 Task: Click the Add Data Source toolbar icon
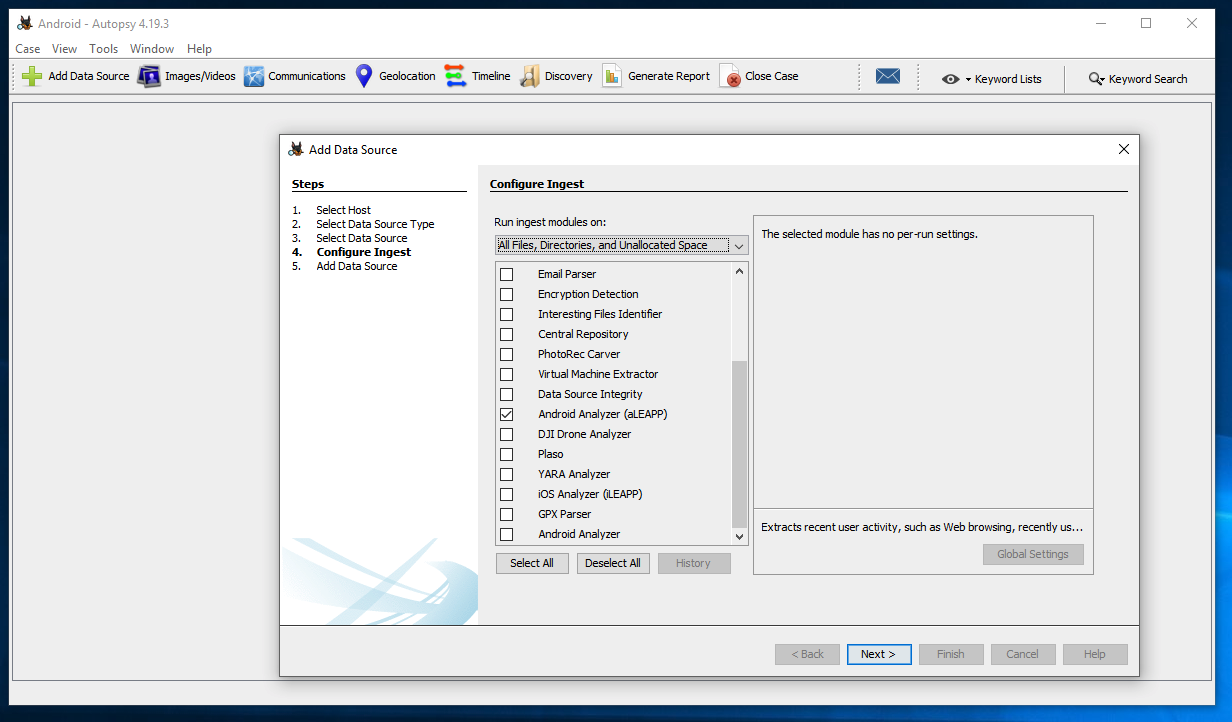tap(33, 76)
